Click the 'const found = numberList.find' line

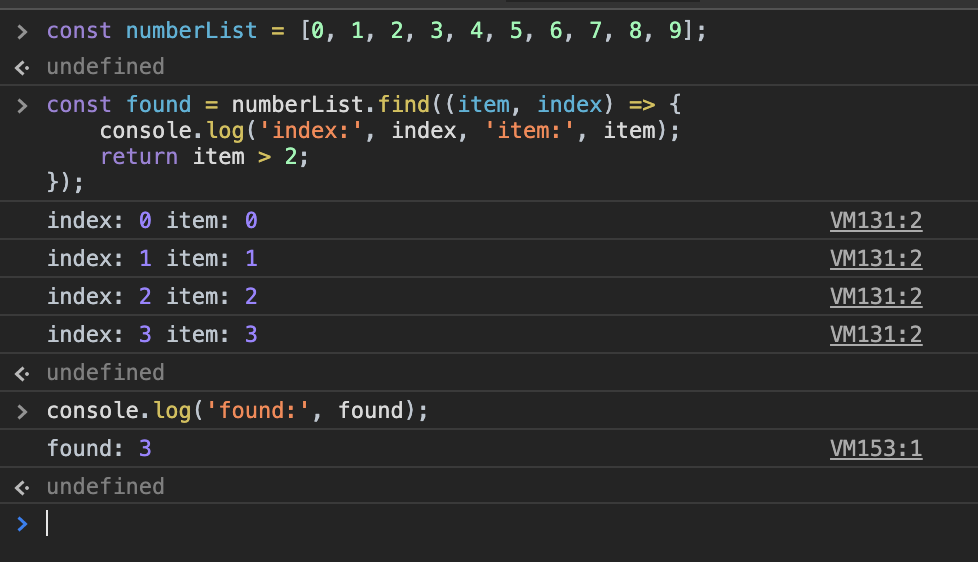pyautogui.click(x=364, y=104)
